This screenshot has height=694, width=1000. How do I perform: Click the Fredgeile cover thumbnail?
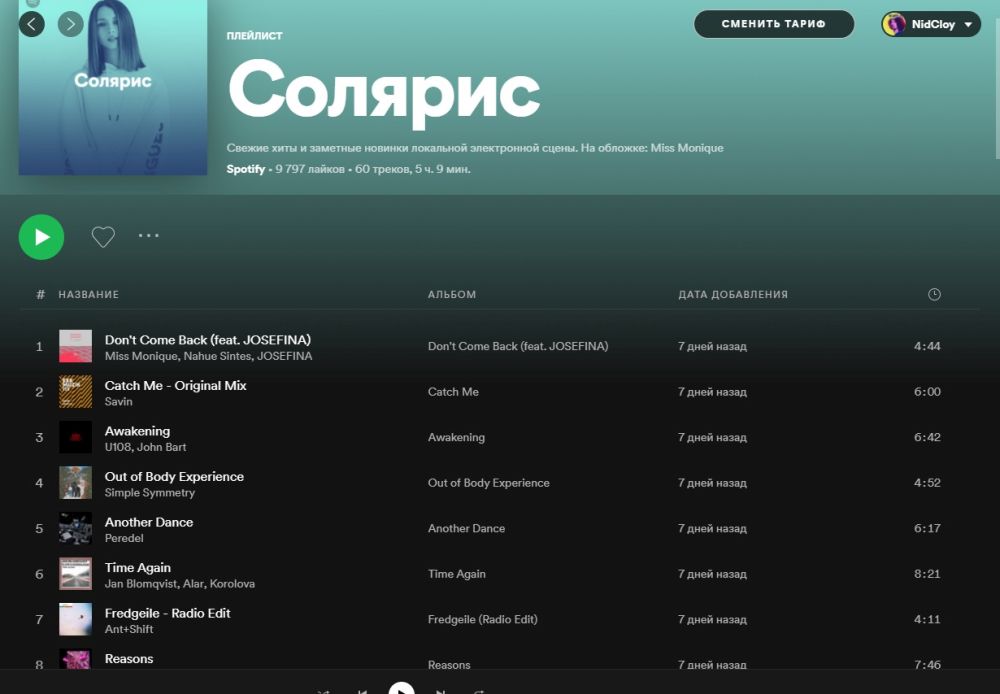tap(75, 619)
